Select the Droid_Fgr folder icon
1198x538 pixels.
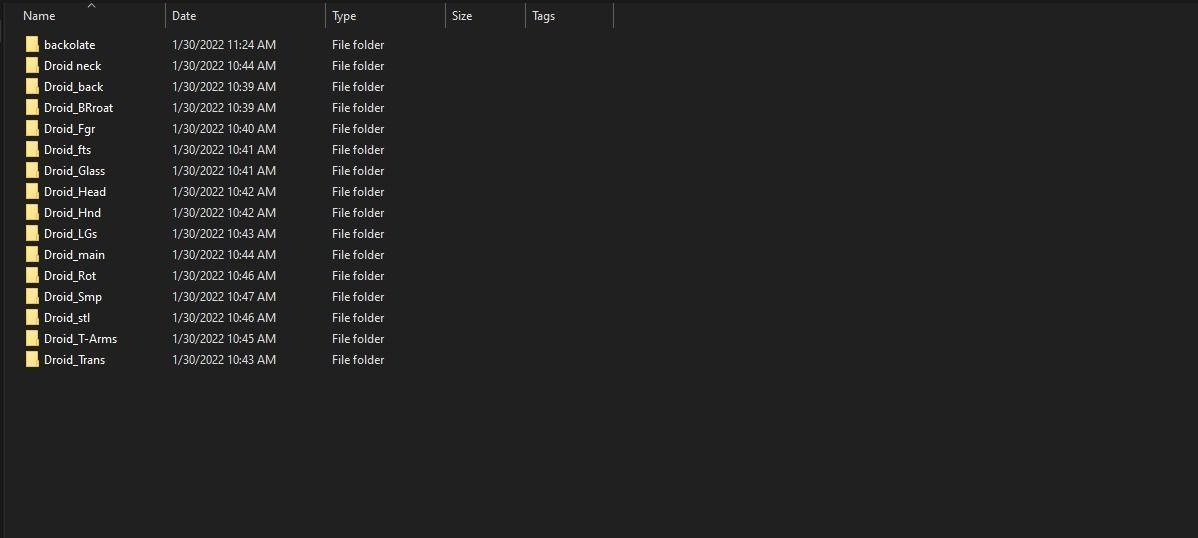pyautogui.click(x=31, y=128)
